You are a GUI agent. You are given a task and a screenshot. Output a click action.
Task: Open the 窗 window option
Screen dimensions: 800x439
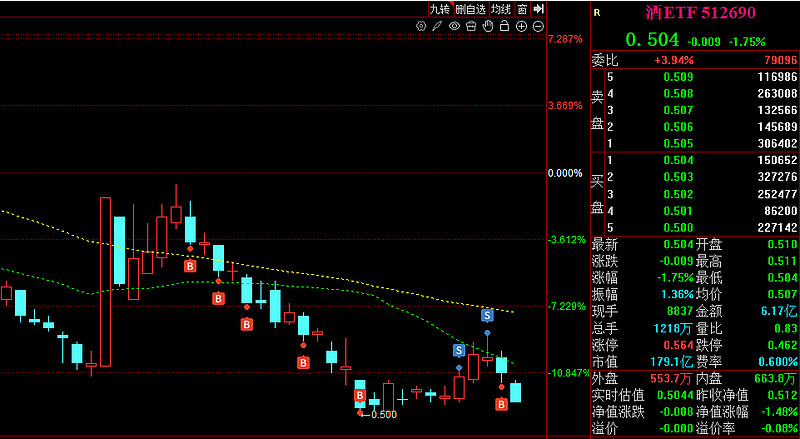[522, 9]
